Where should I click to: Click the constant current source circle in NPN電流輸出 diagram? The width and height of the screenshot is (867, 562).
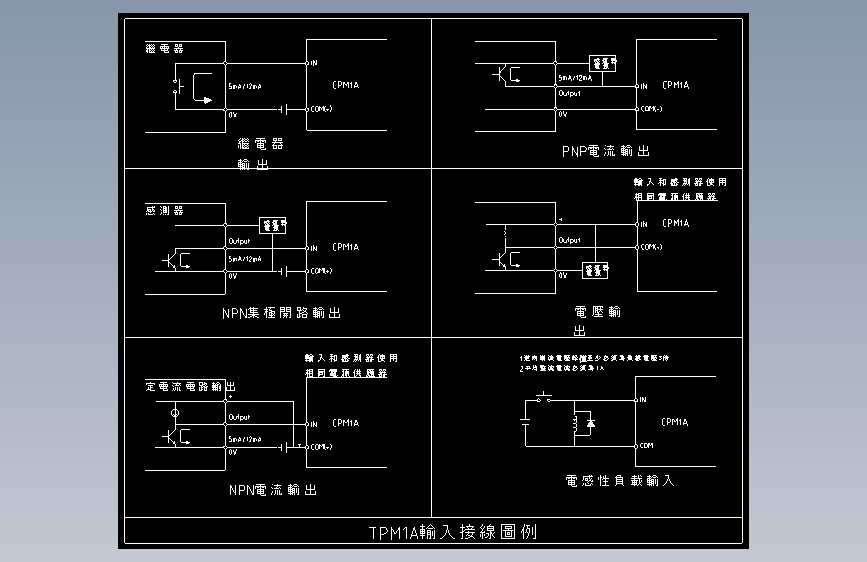(175, 413)
